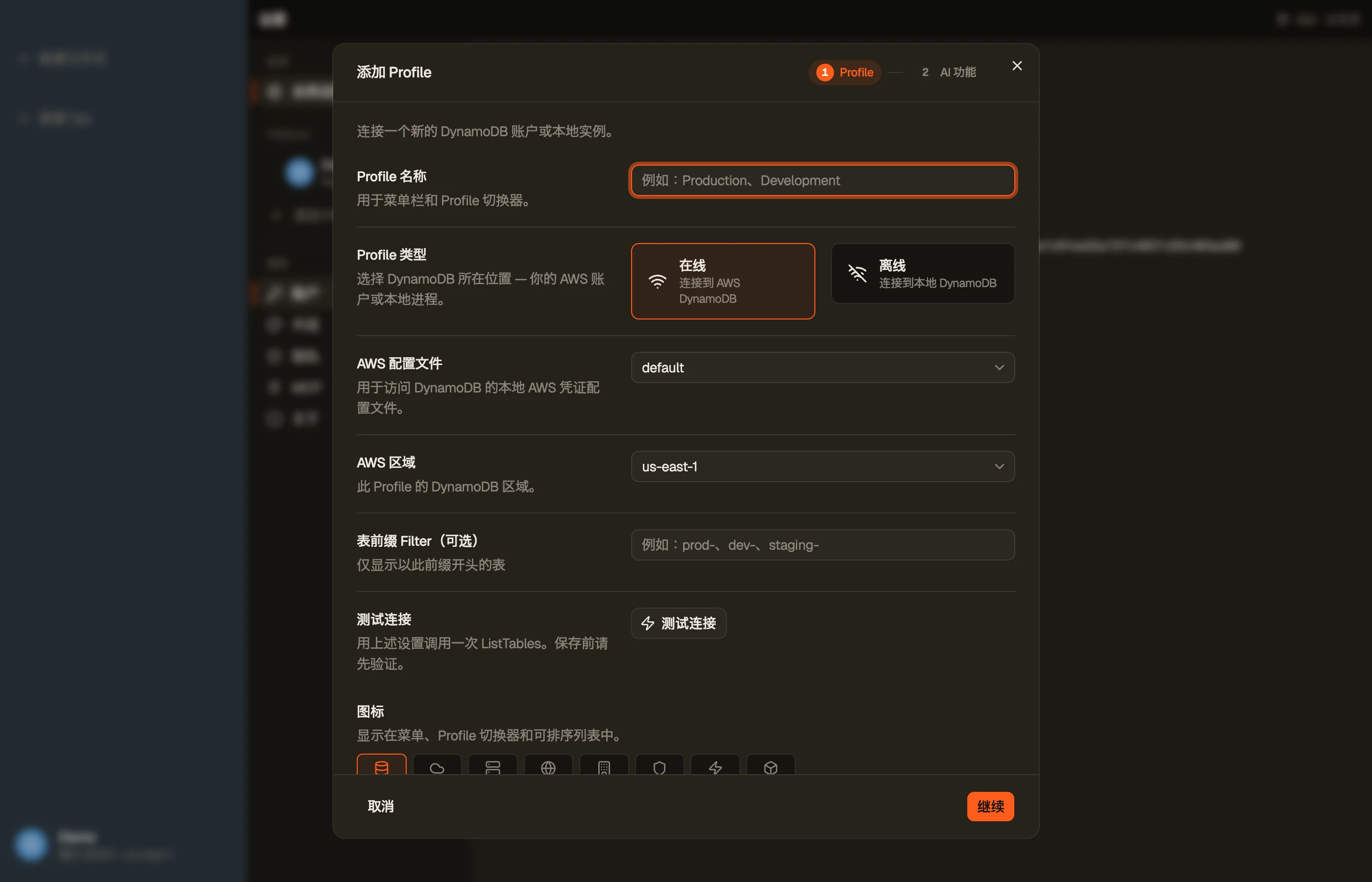This screenshot has height=882, width=1372.
Task: Select the shield profile icon
Action: pyautogui.click(x=659, y=765)
